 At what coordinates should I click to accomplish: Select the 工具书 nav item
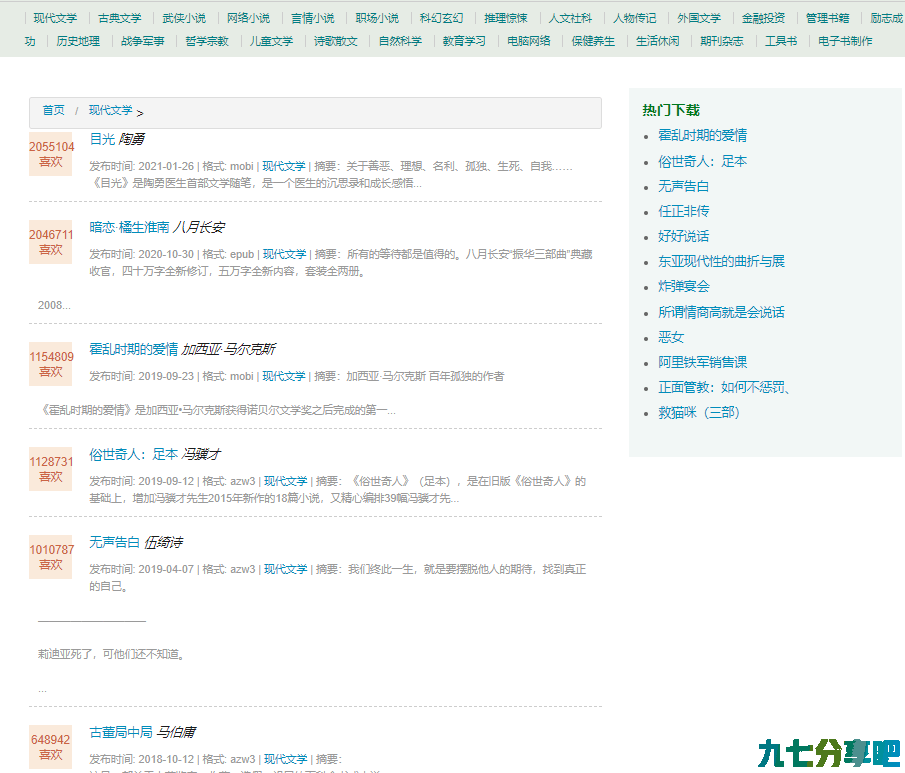pyautogui.click(x=781, y=41)
